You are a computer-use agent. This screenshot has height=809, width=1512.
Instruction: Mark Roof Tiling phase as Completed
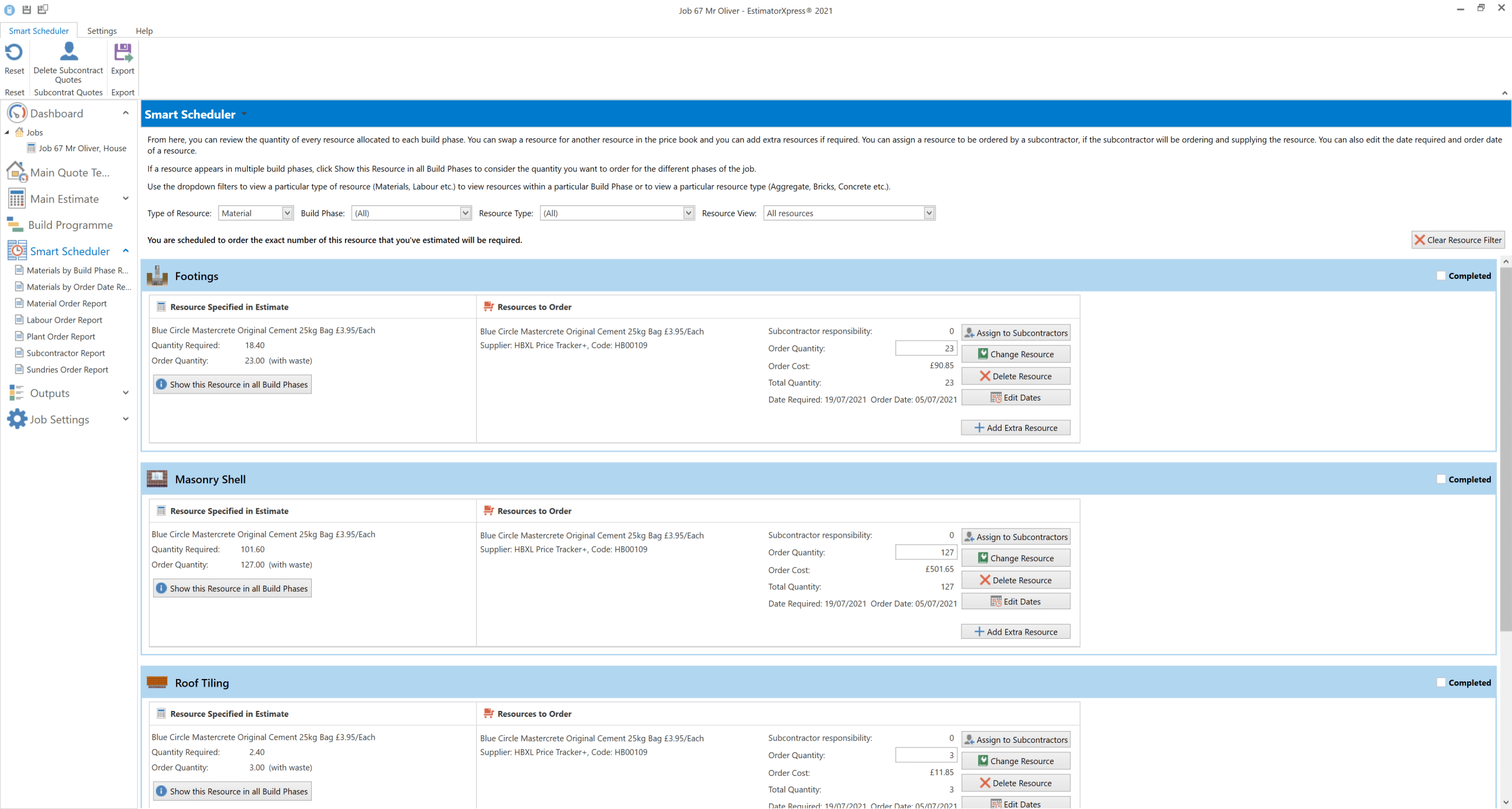[1441, 683]
